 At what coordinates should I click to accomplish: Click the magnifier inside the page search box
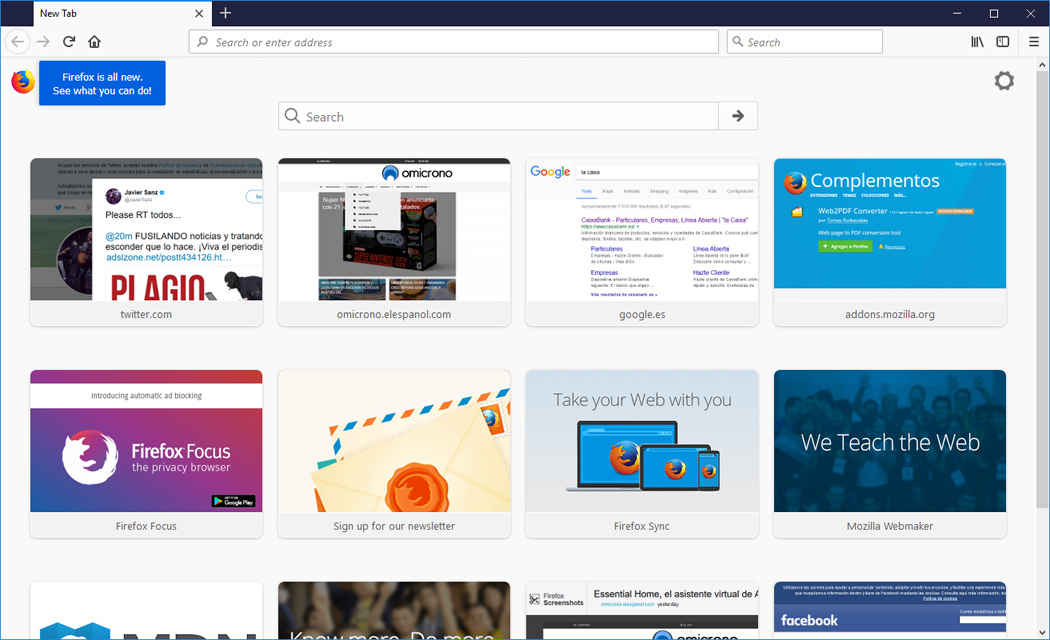pyautogui.click(x=292, y=115)
